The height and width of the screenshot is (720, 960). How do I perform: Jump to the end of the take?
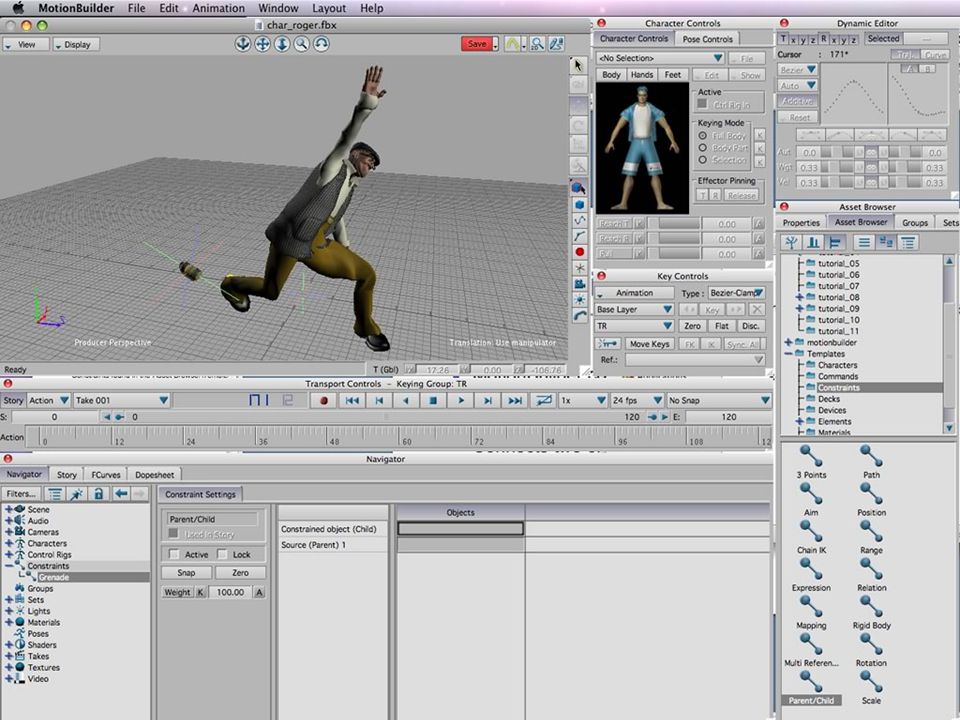point(515,400)
